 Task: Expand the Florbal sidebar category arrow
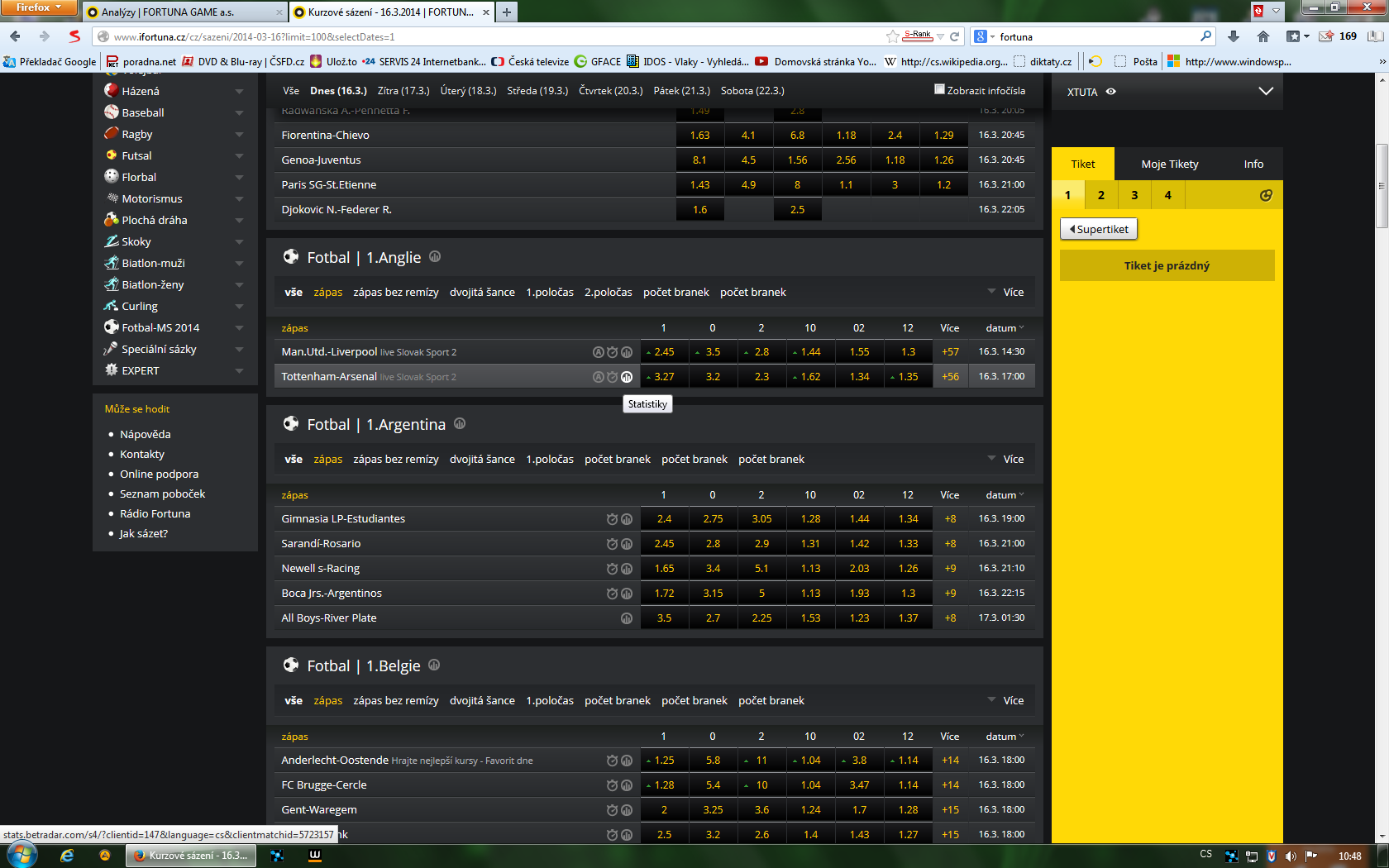(x=239, y=178)
